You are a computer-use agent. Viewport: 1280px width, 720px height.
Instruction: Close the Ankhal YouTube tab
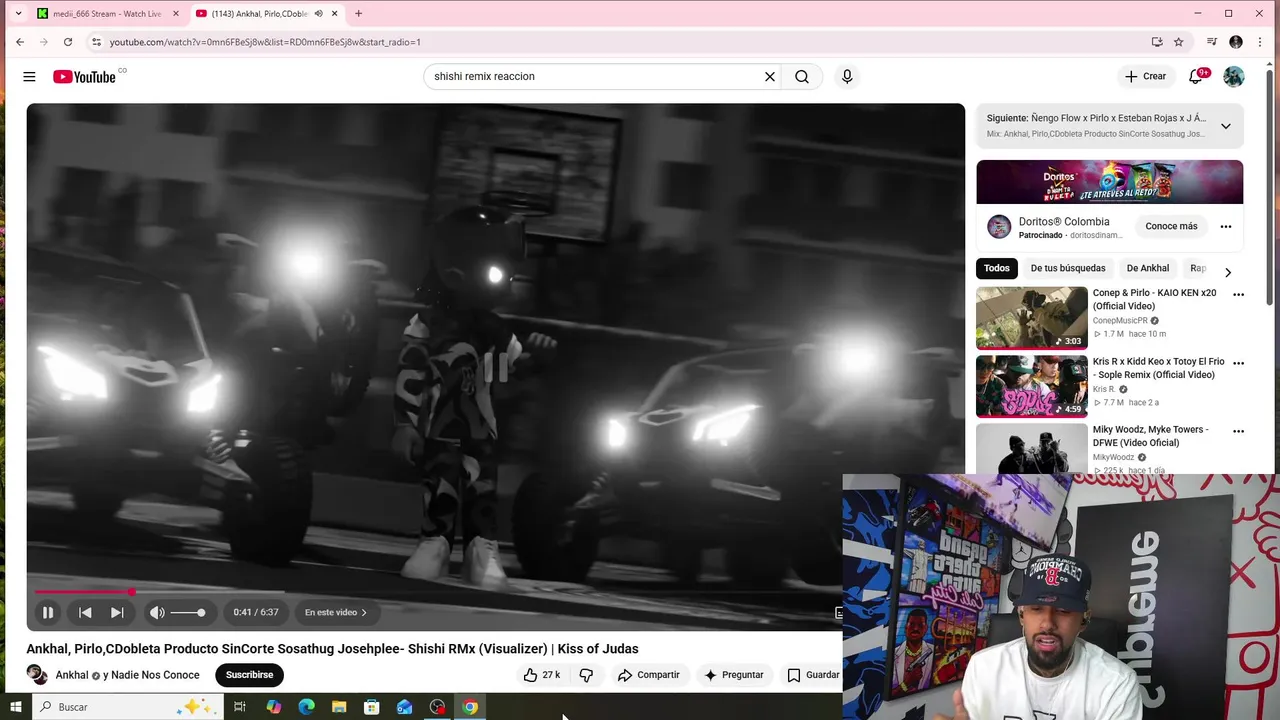click(x=335, y=14)
